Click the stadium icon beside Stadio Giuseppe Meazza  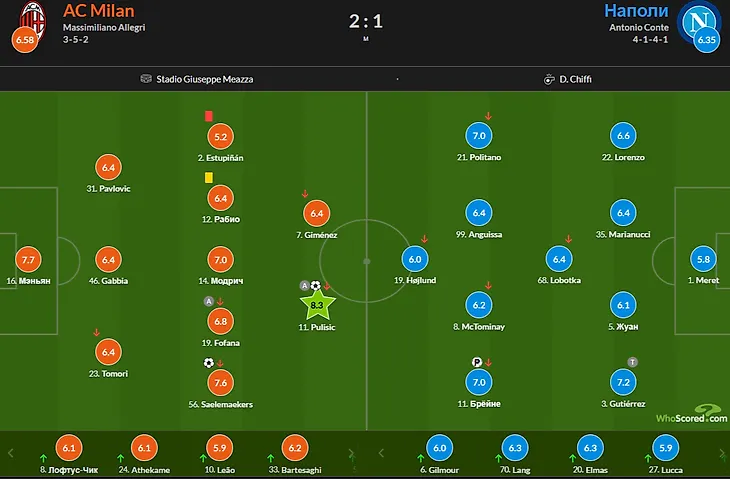pos(146,79)
